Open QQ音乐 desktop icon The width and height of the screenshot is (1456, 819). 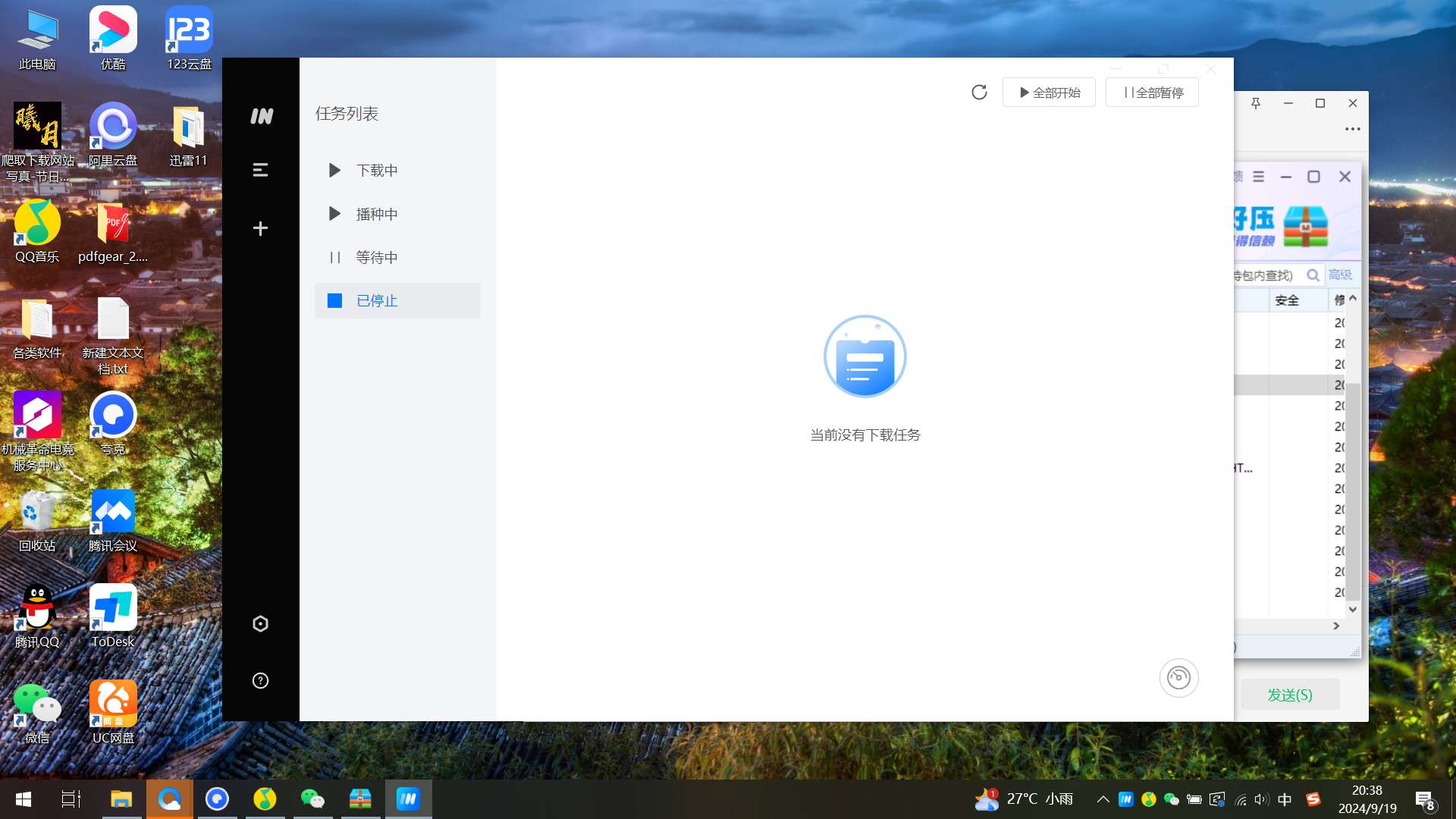37,231
